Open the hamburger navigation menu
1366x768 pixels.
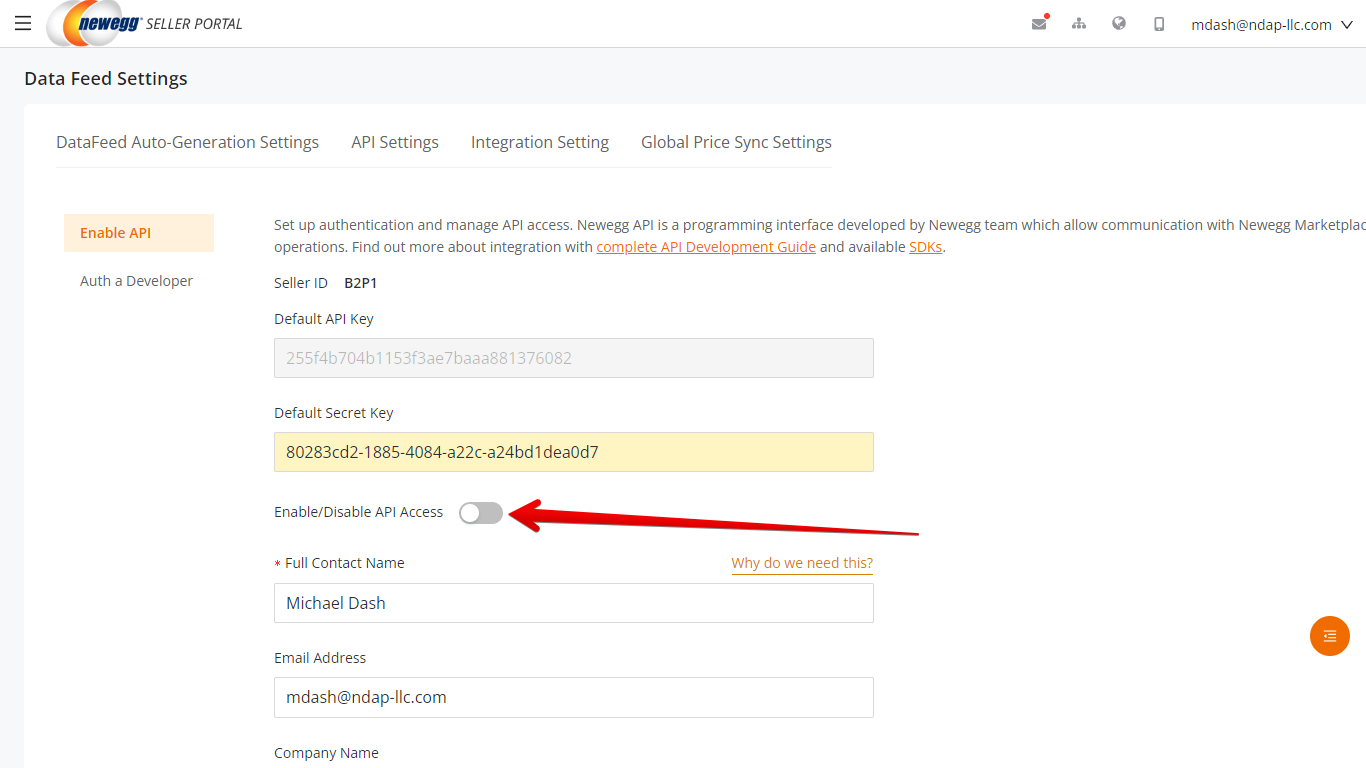tap(23, 23)
